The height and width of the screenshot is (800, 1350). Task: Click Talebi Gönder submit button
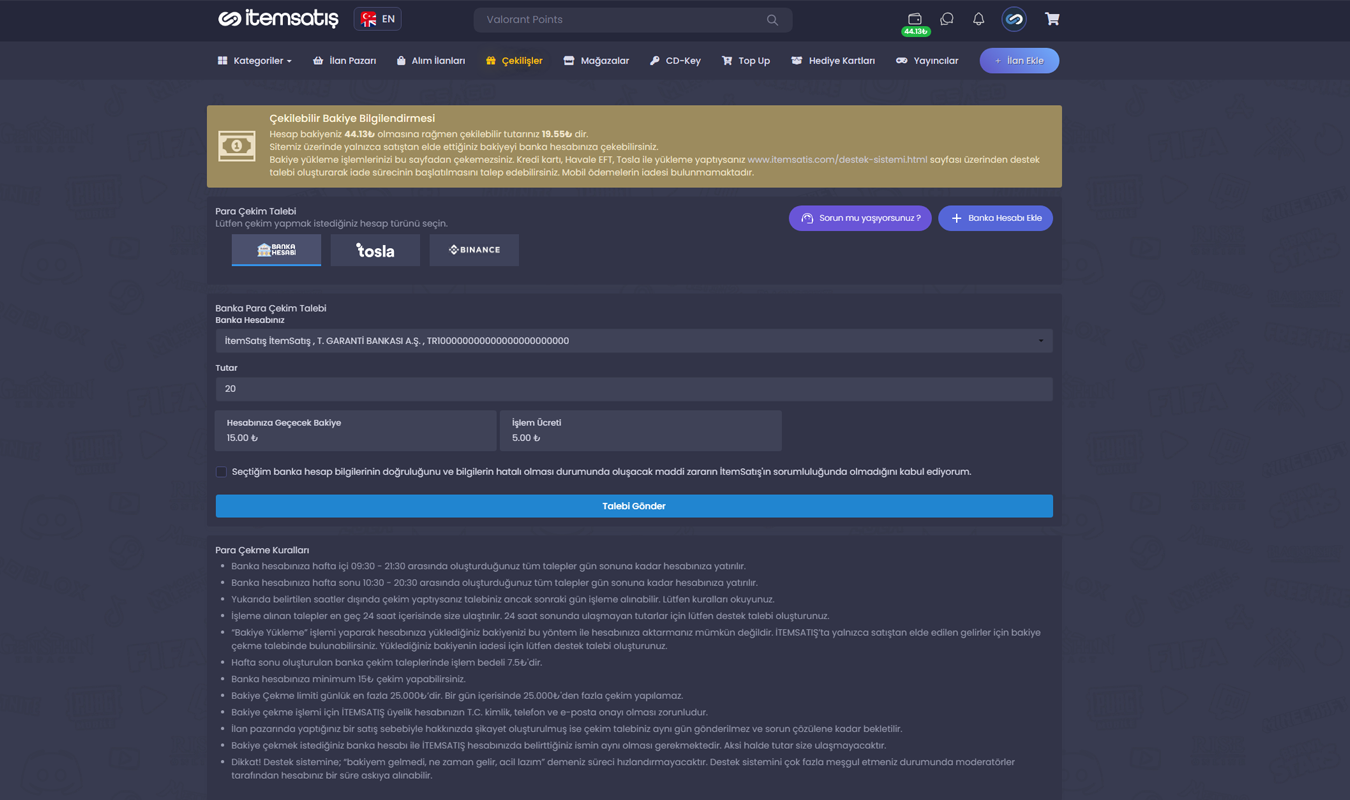634,506
